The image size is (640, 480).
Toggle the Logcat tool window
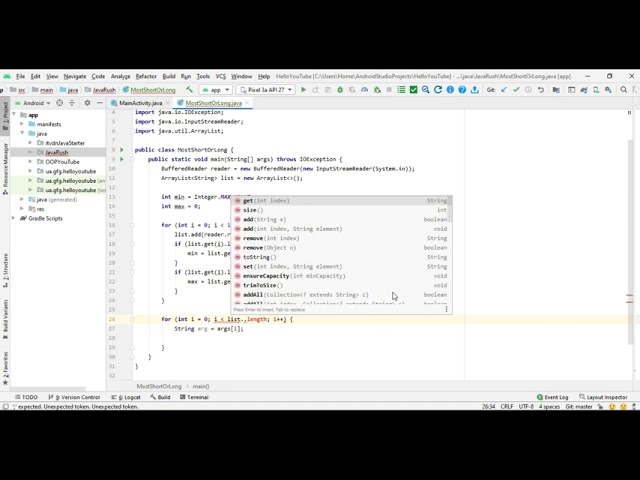click(x=126, y=397)
